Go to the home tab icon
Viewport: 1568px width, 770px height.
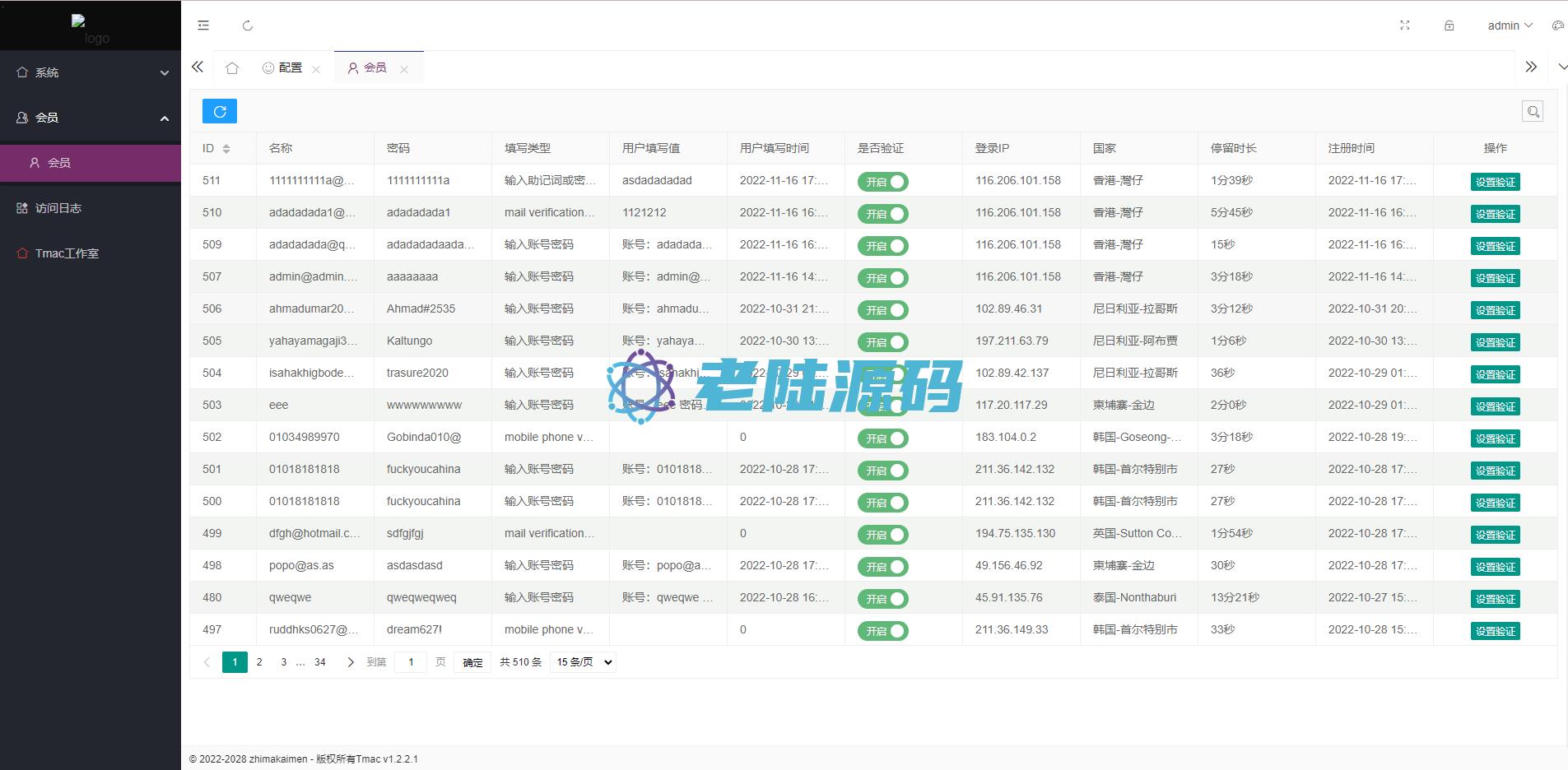tap(232, 68)
